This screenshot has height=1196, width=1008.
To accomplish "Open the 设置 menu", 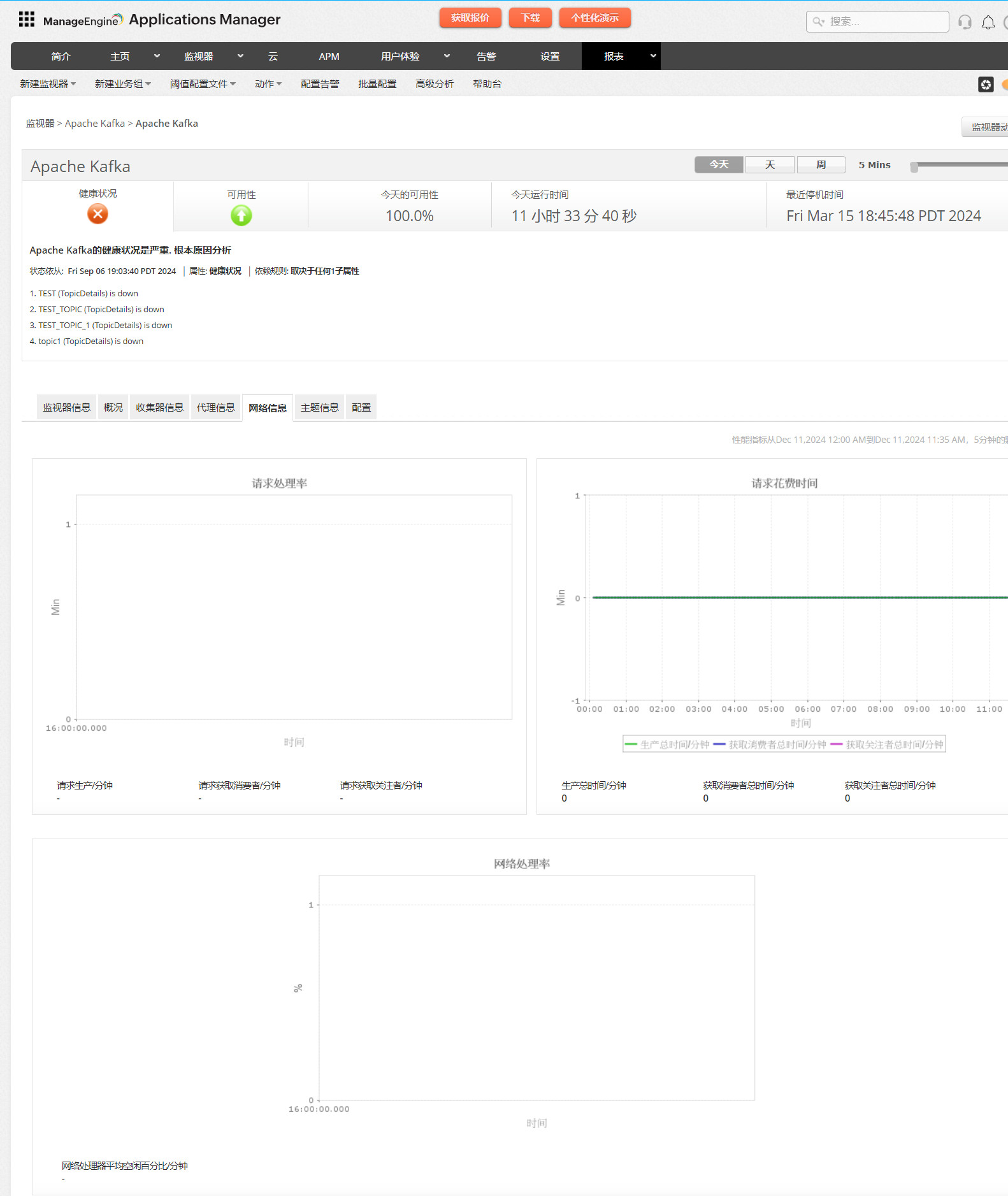I will pyautogui.click(x=550, y=56).
